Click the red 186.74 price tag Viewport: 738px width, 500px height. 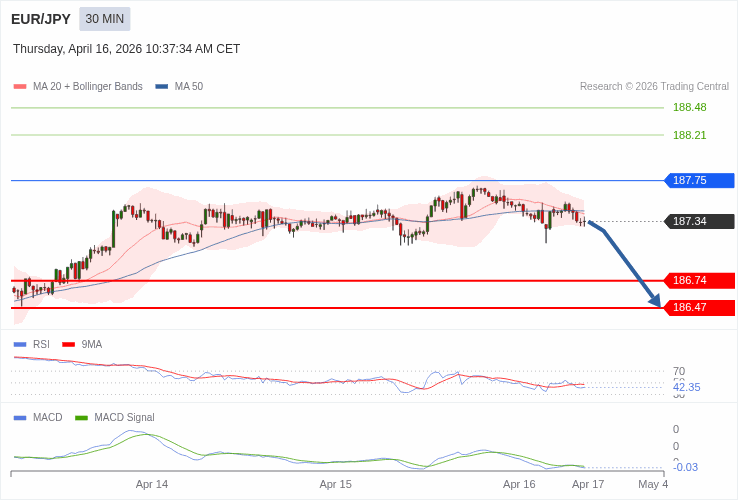click(x=699, y=281)
